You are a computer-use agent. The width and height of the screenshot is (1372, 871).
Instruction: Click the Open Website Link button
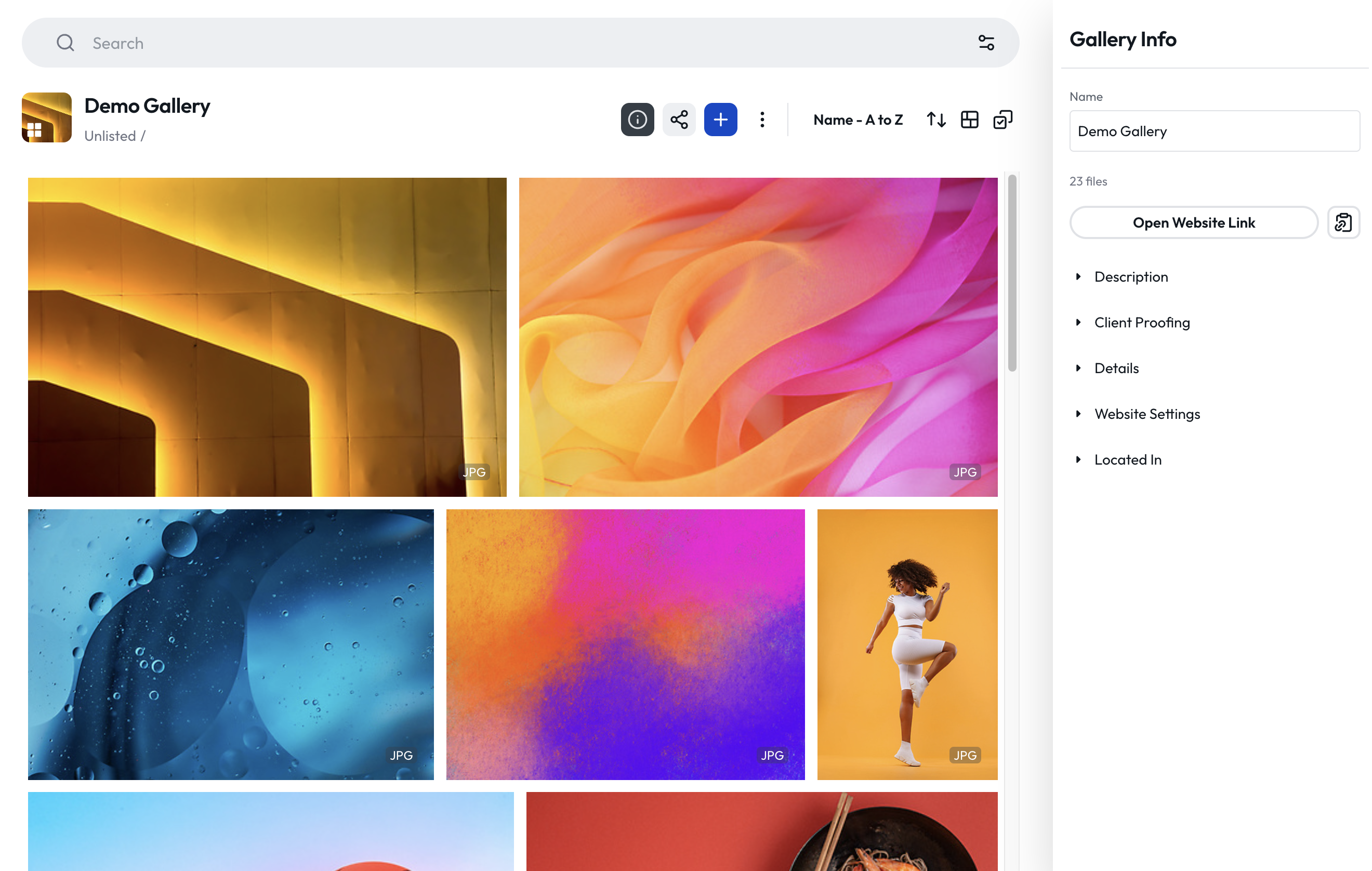coord(1193,223)
